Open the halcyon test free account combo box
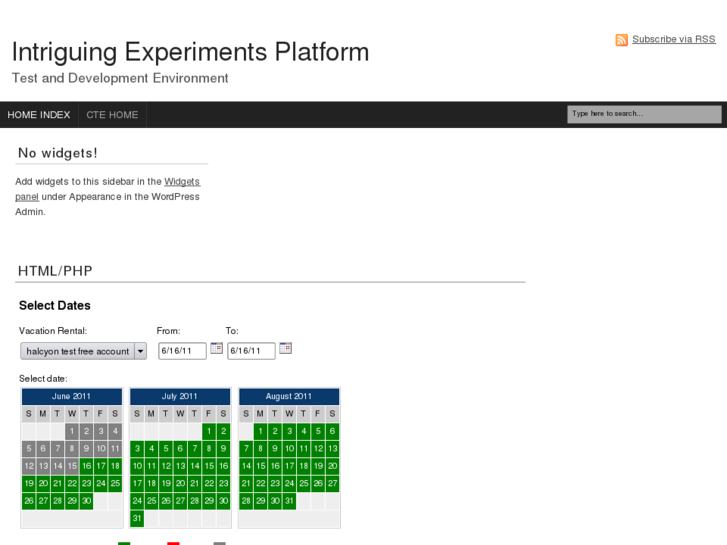 (77, 351)
